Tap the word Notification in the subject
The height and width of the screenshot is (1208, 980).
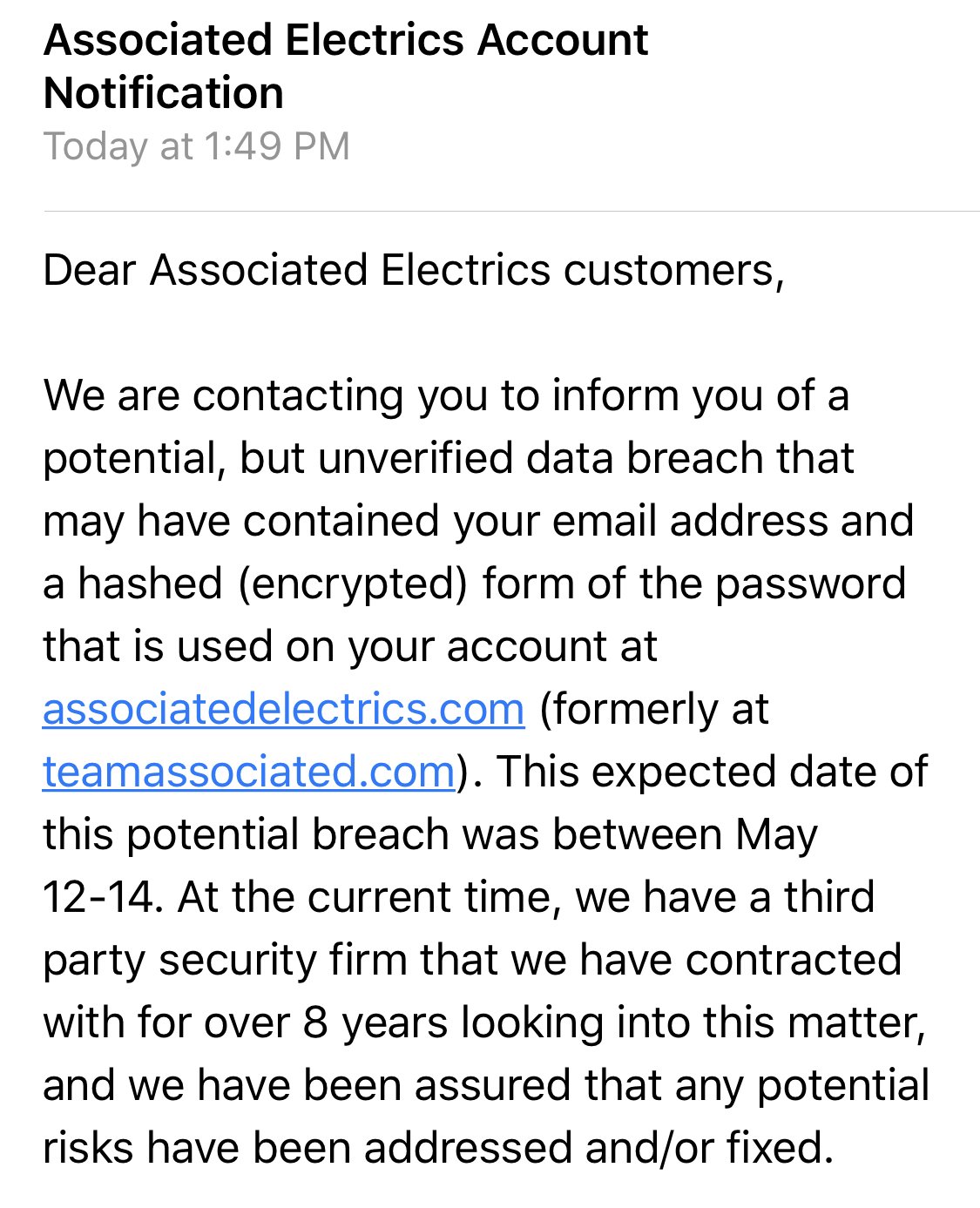164,93
